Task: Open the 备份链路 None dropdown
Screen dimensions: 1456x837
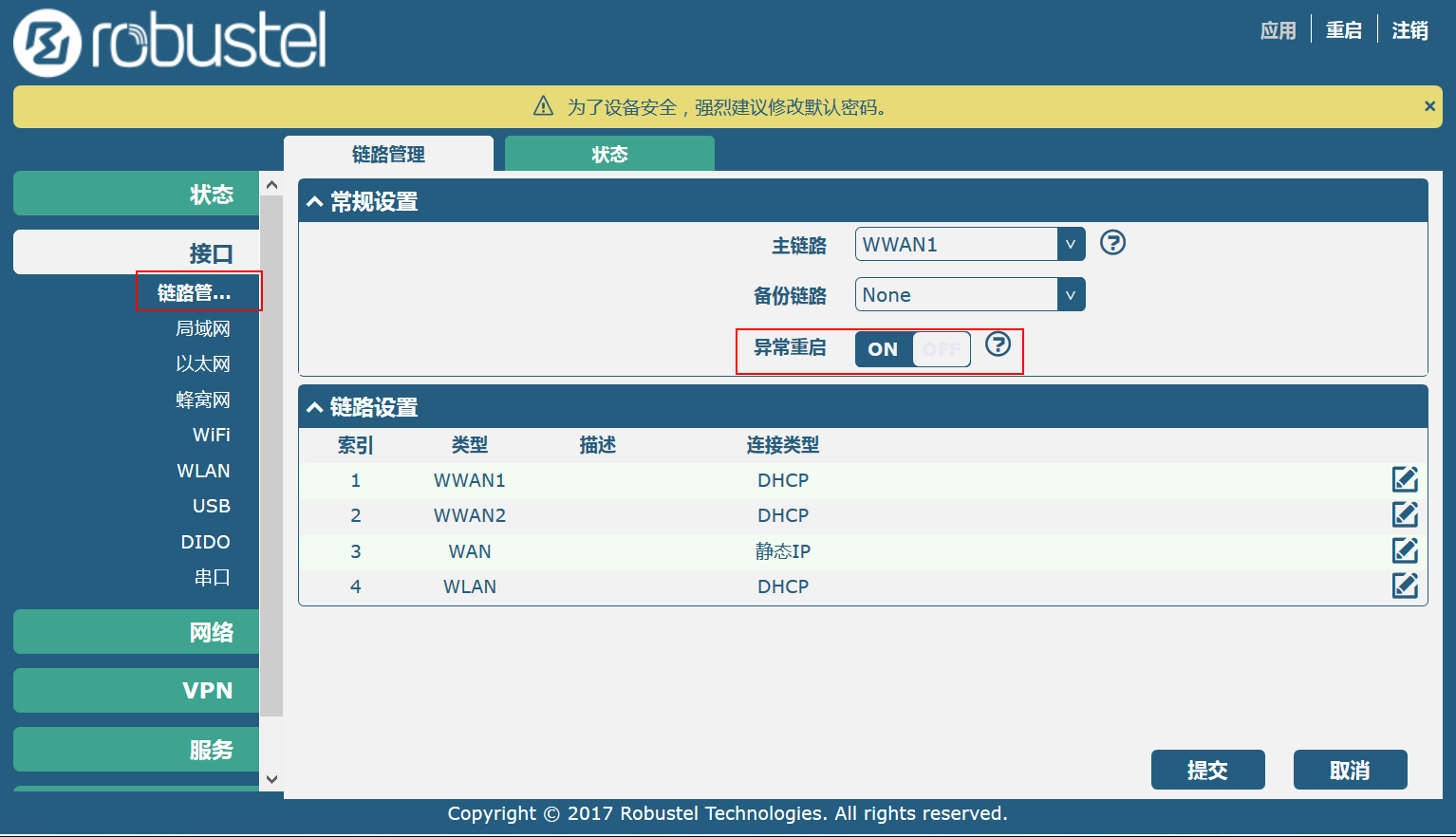Action: point(969,294)
